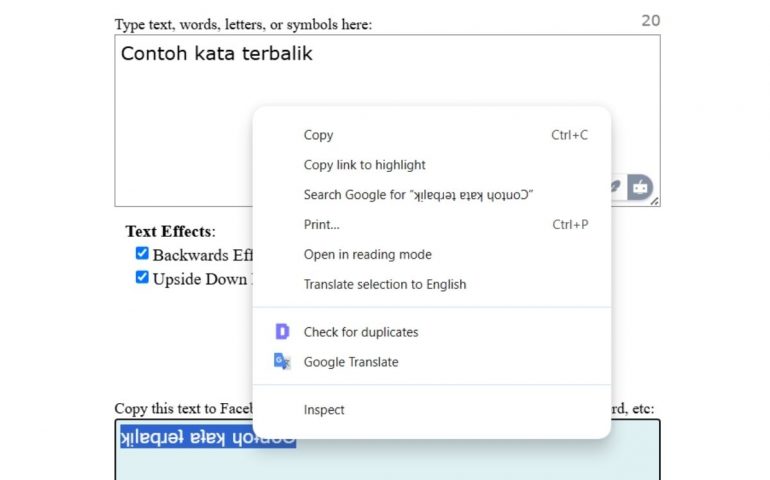Click the textarea resize handle corner
This screenshot has width=770, height=480.
click(655, 201)
